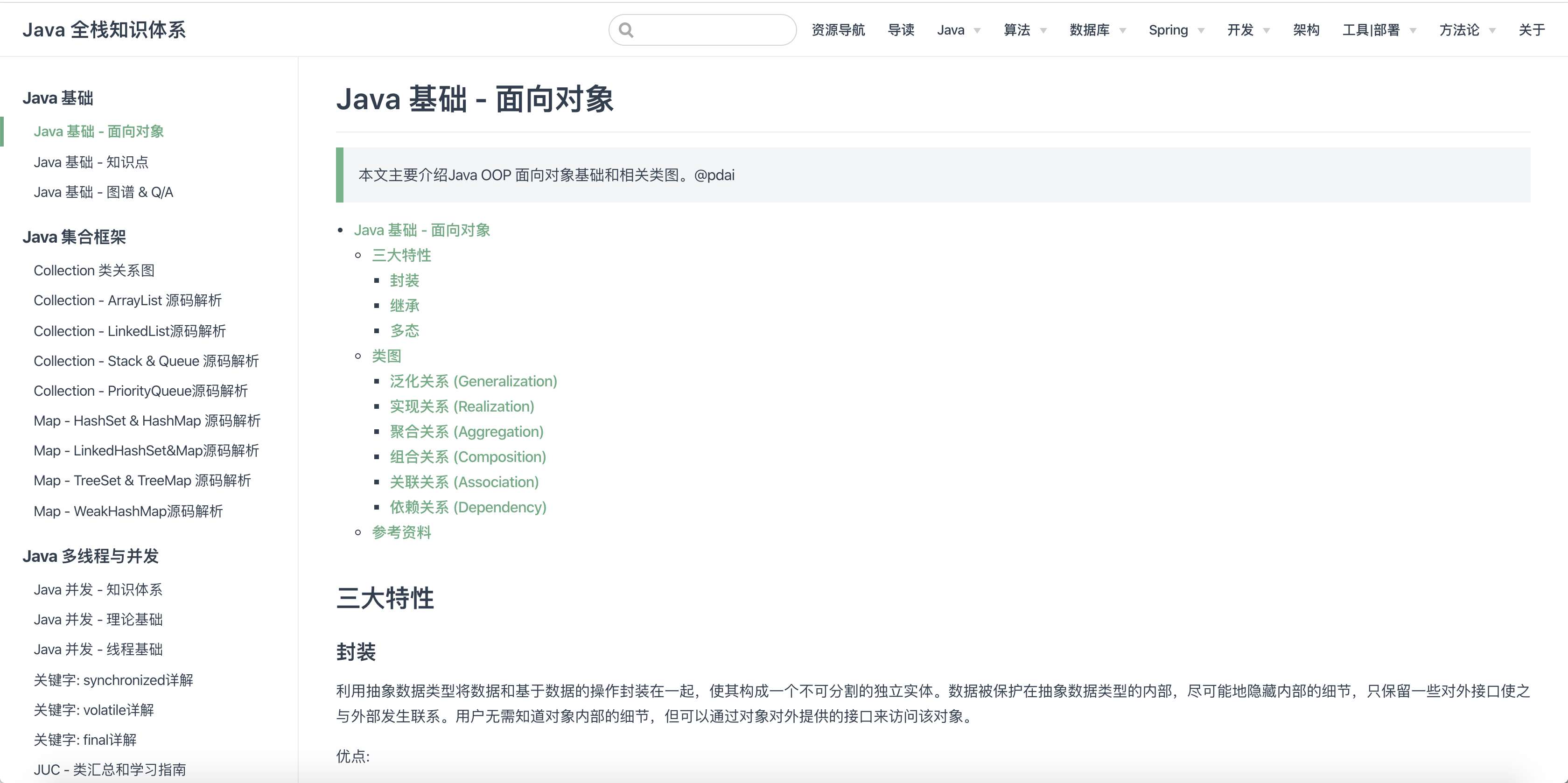The image size is (1568, 783).
Task: Go to 参考资料 table of contents link
Action: 402,532
